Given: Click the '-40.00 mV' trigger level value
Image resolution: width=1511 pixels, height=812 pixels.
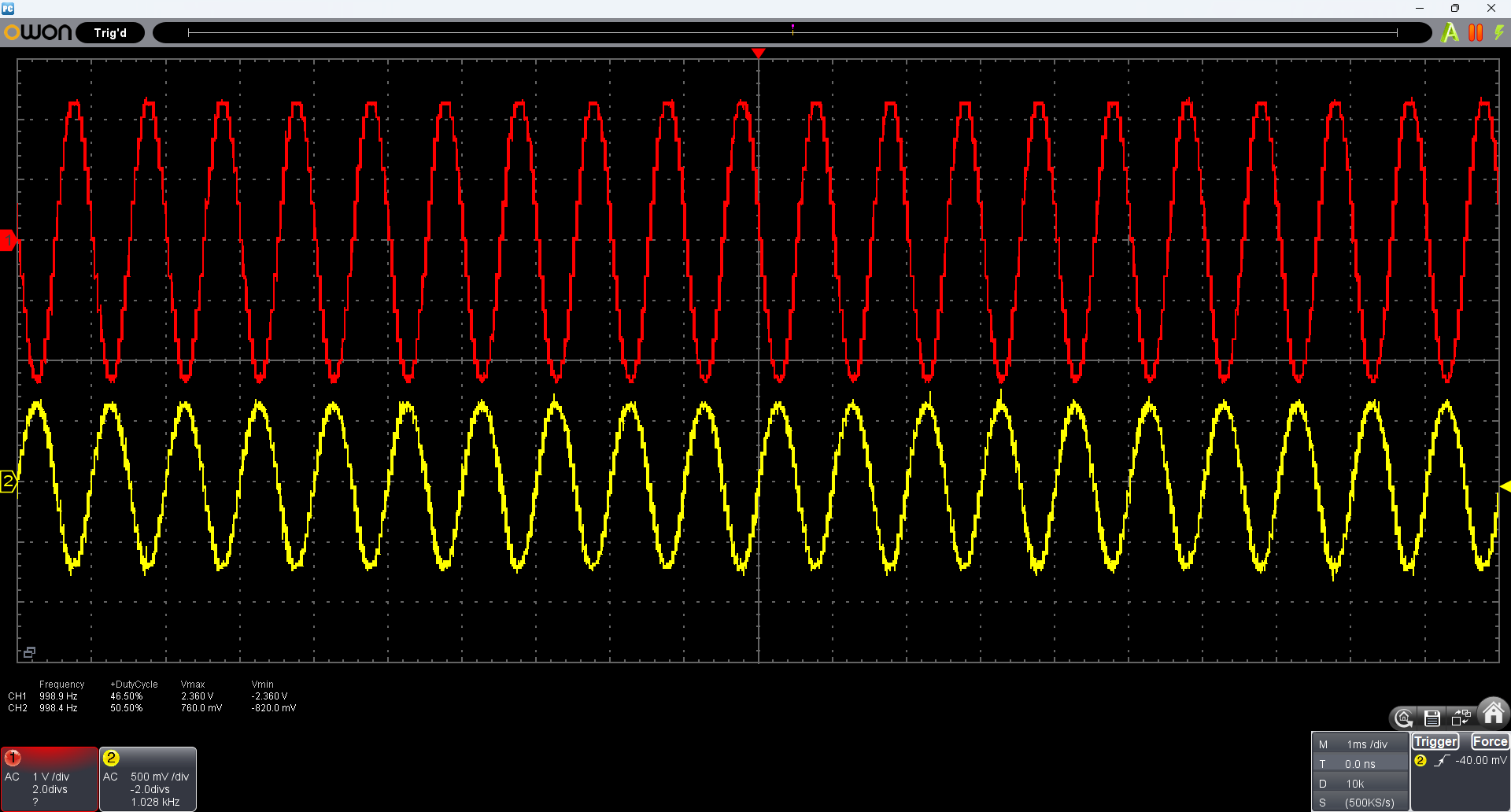Looking at the screenshot, I should click(1481, 761).
